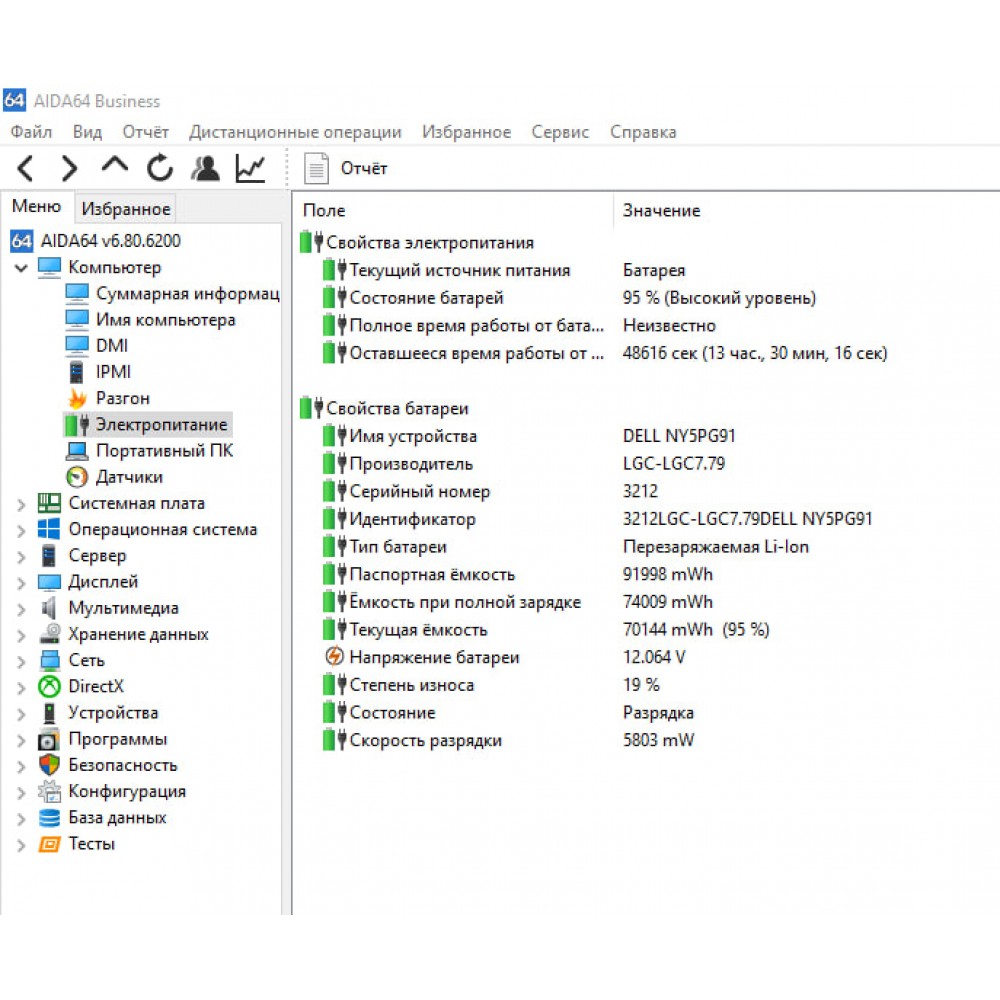Select the Разгон flame icon
1000x1000 pixels.
click(77, 398)
